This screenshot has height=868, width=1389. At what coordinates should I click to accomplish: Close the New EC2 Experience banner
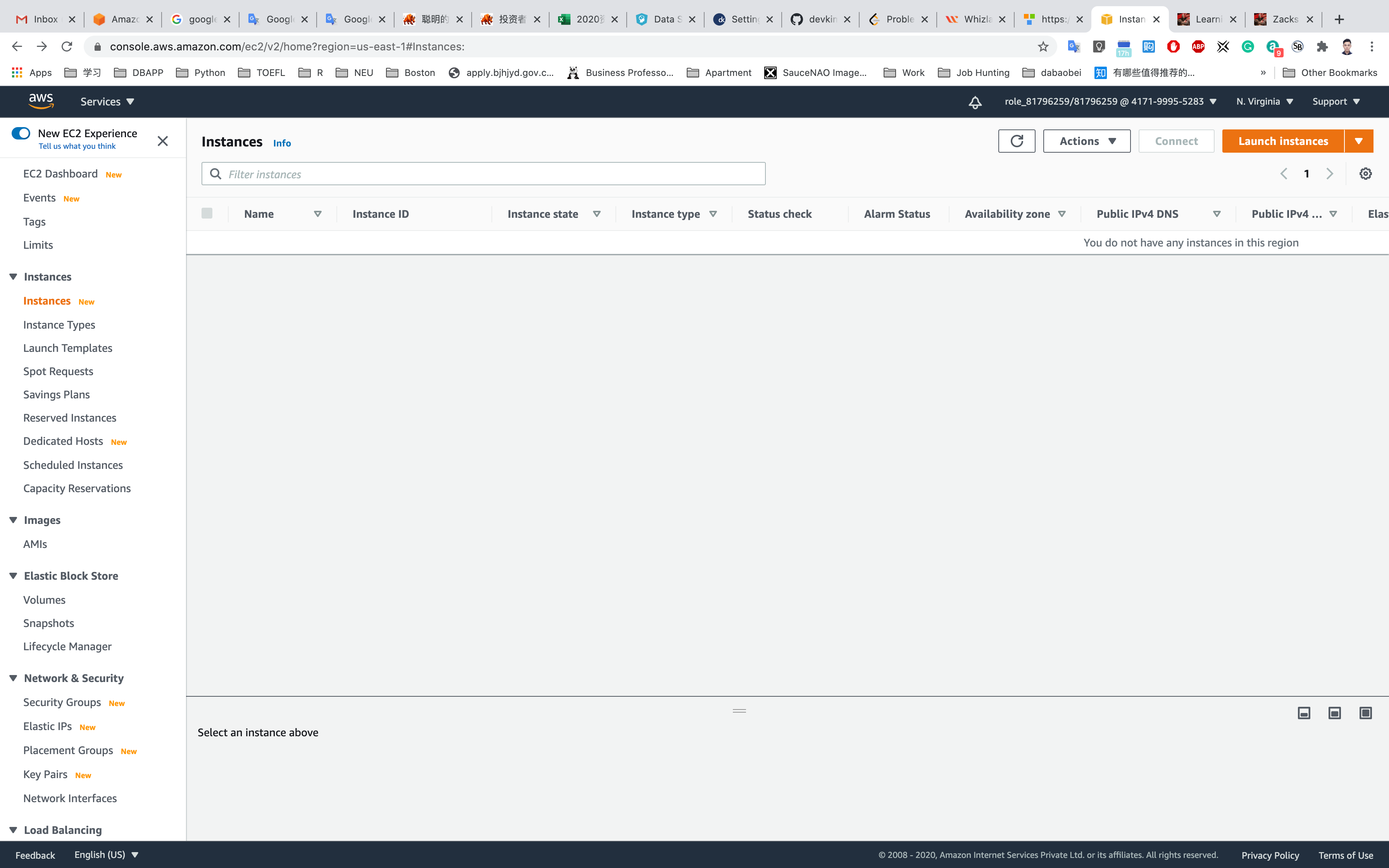click(x=162, y=141)
